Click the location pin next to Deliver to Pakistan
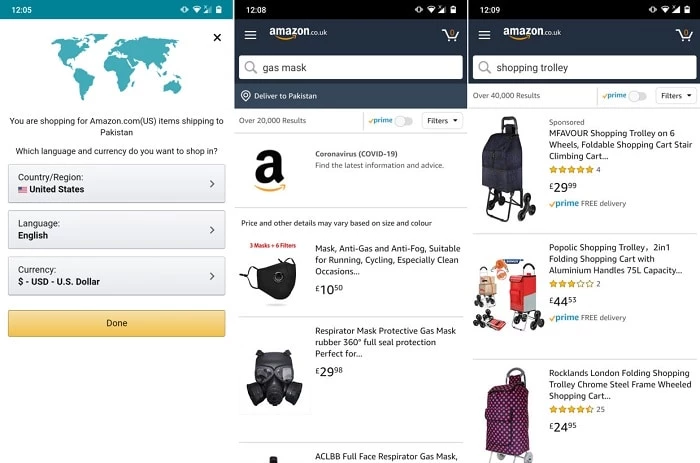Image resolution: width=700 pixels, height=463 pixels. tap(246, 96)
